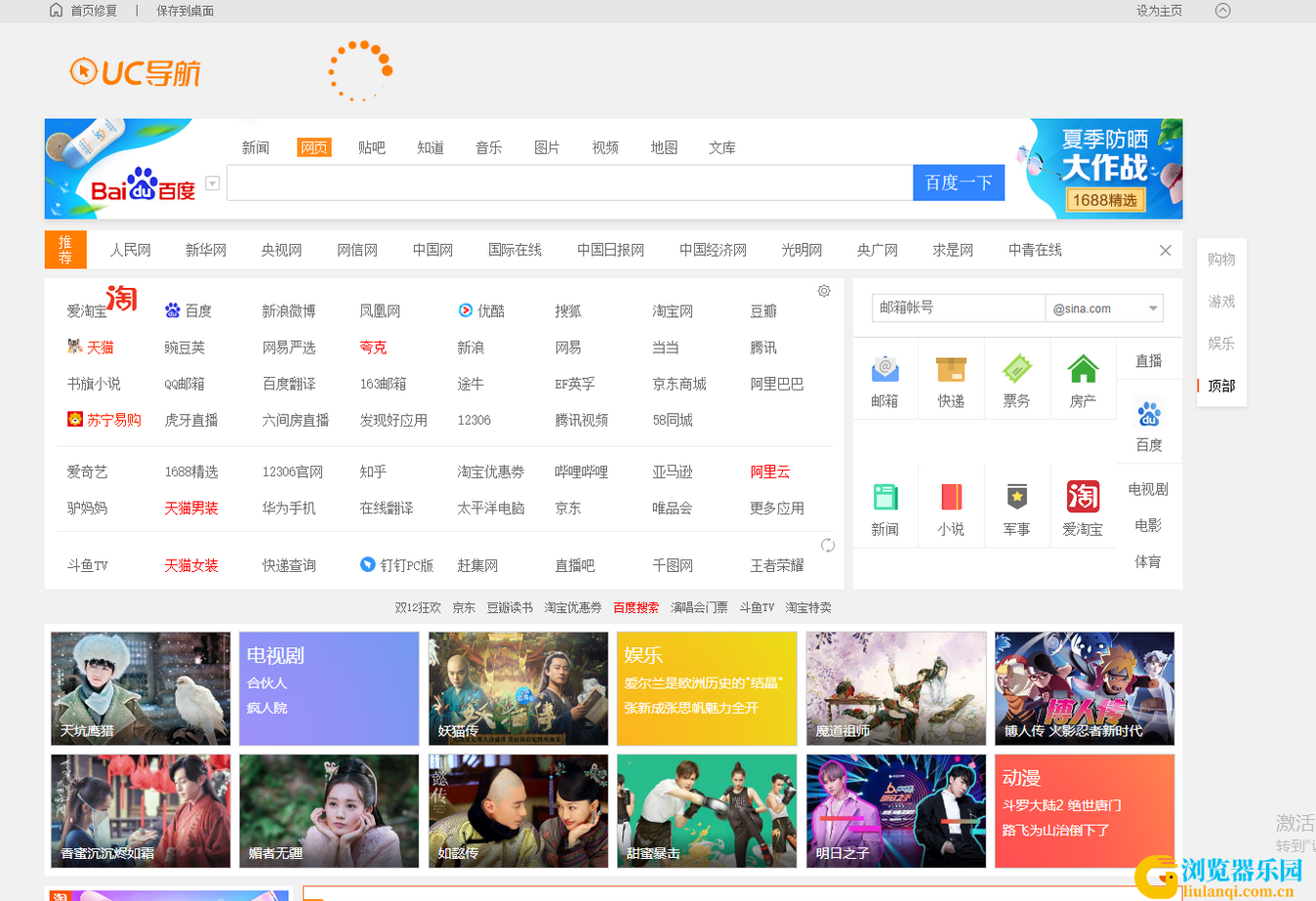Open the 新闻 newspaper icon

click(884, 497)
